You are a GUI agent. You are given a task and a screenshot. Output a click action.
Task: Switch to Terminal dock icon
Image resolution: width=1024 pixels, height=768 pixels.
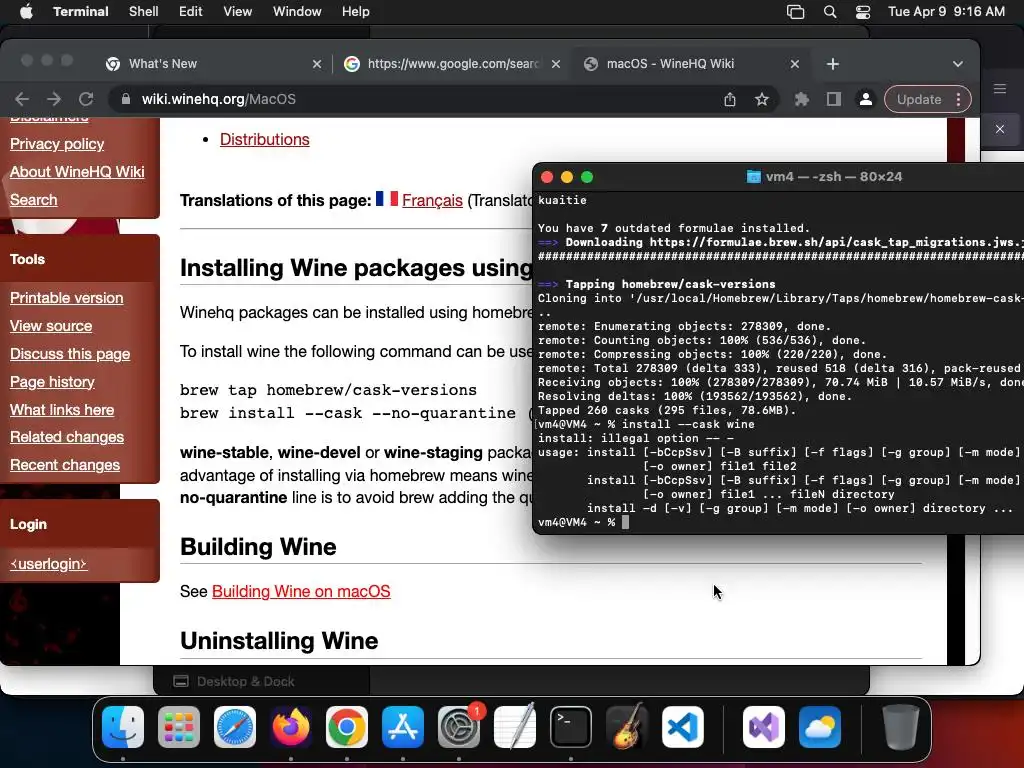571,727
